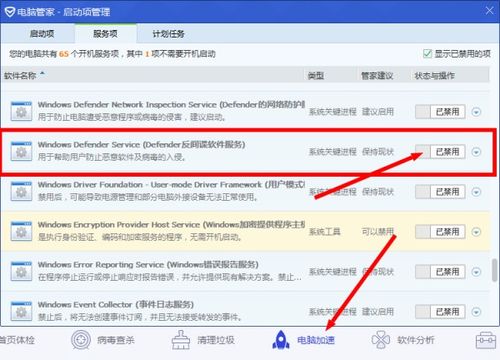The width and height of the screenshot is (500, 360).
Task: Open dropdown arrow for Windows Error Reporting Service
Action: [x=476, y=272]
